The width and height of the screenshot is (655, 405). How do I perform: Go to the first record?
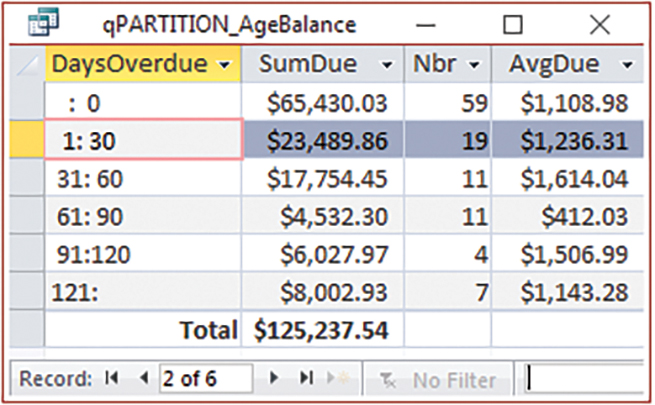[112, 380]
